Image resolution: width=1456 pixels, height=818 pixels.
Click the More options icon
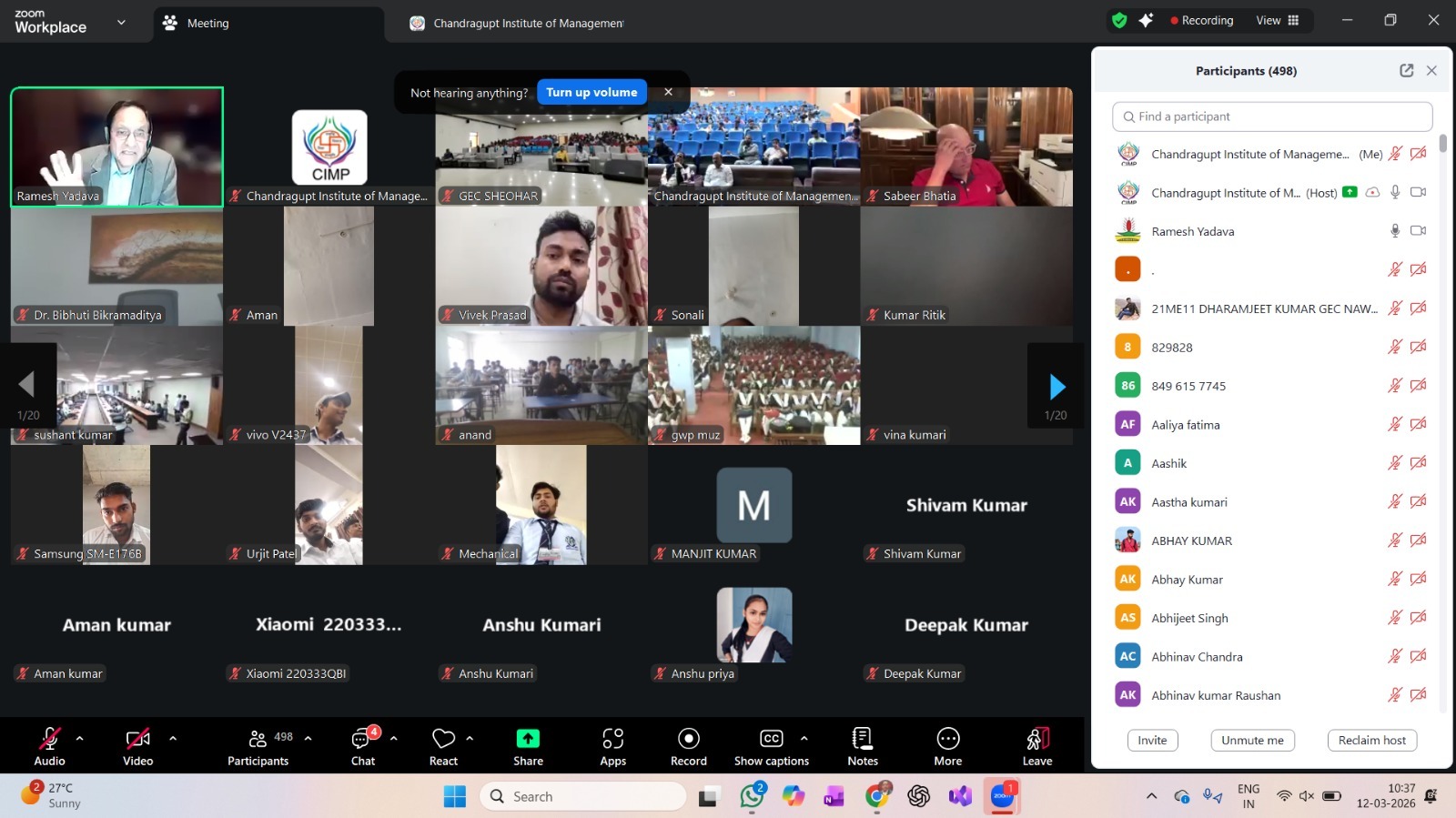pyautogui.click(x=947, y=739)
